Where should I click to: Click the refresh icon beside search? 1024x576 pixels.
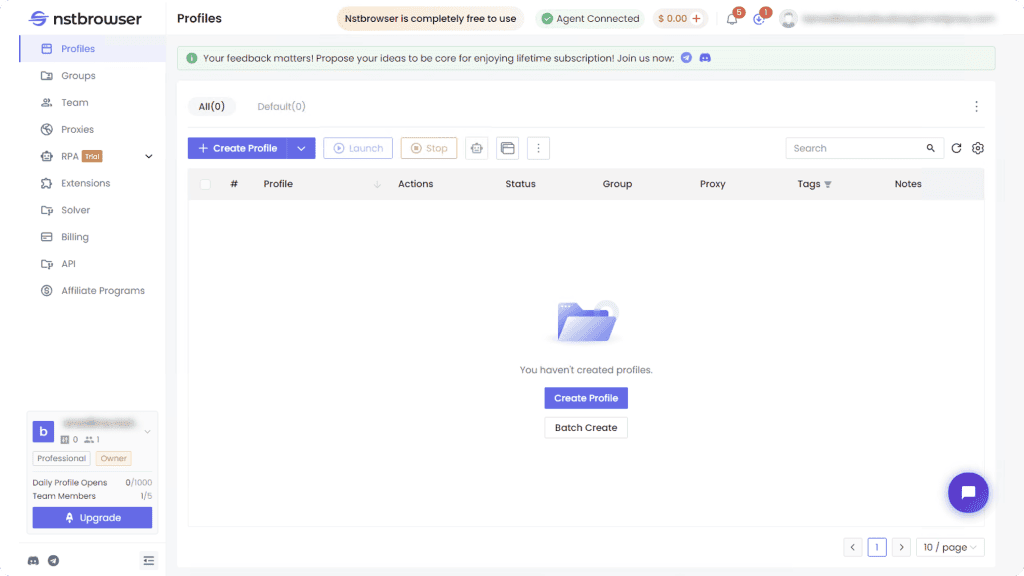[x=956, y=148]
